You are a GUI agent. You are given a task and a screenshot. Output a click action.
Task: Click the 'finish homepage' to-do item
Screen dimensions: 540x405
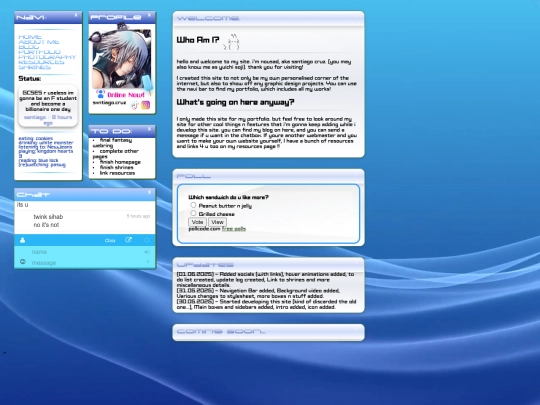120,162
